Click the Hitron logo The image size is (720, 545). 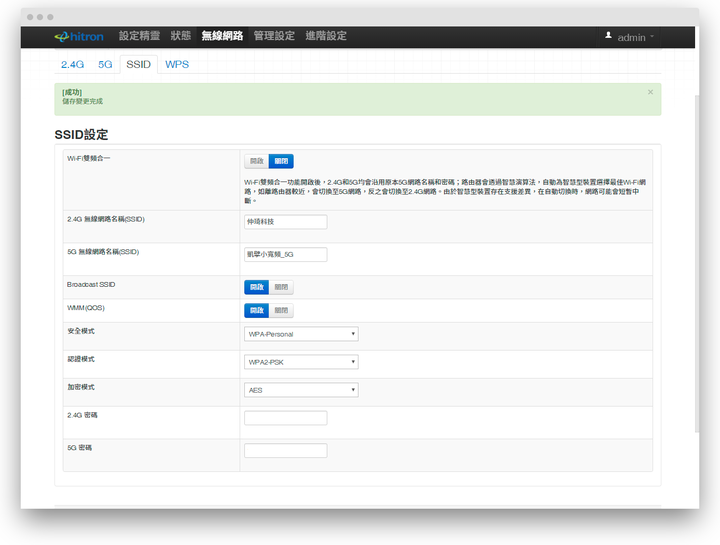coord(80,37)
